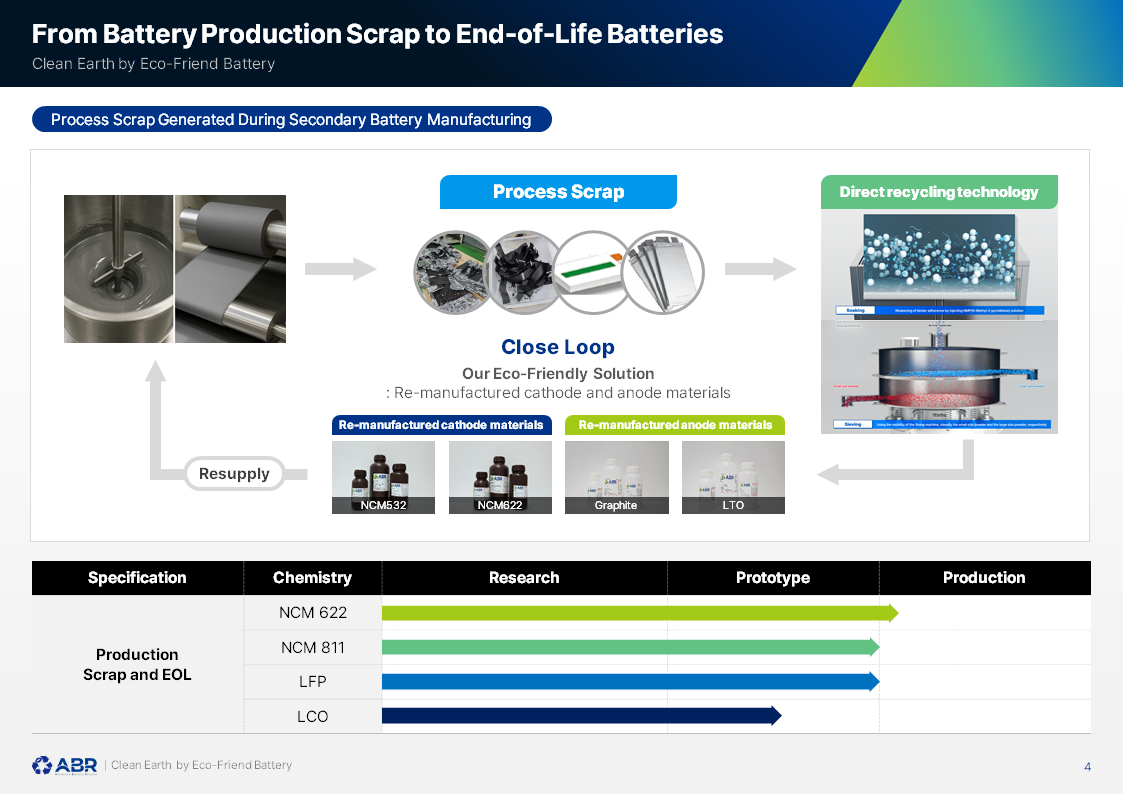Image resolution: width=1123 pixels, height=794 pixels.
Task: Click the header subtitle 'Clean Earth by Eco-Friend Battery'
Action: (x=153, y=64)
